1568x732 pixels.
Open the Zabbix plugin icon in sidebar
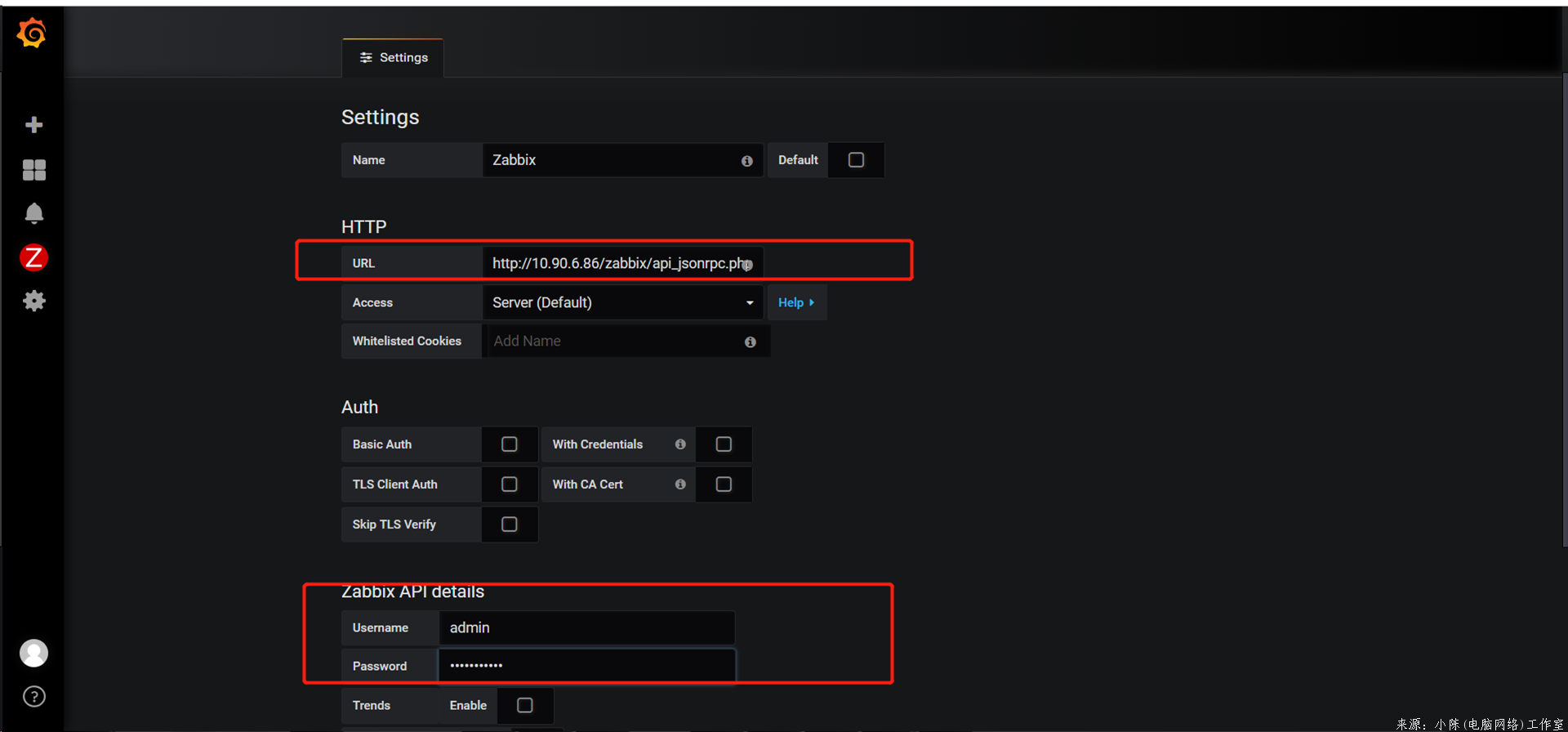[x=33, y=257]
